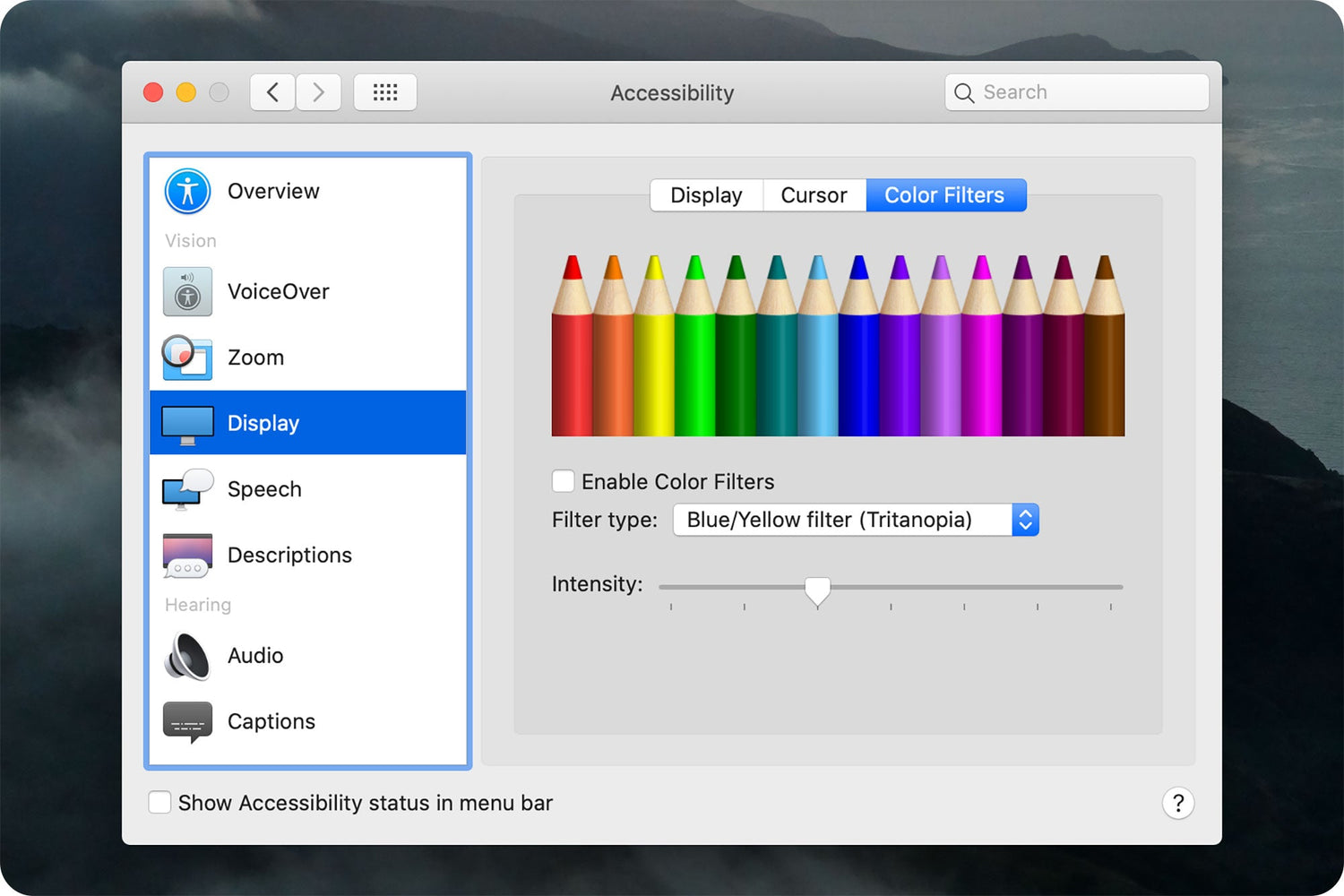1344x896 pixels.
Task: Switch to the Cursor tab
Action: coord(814,194)
